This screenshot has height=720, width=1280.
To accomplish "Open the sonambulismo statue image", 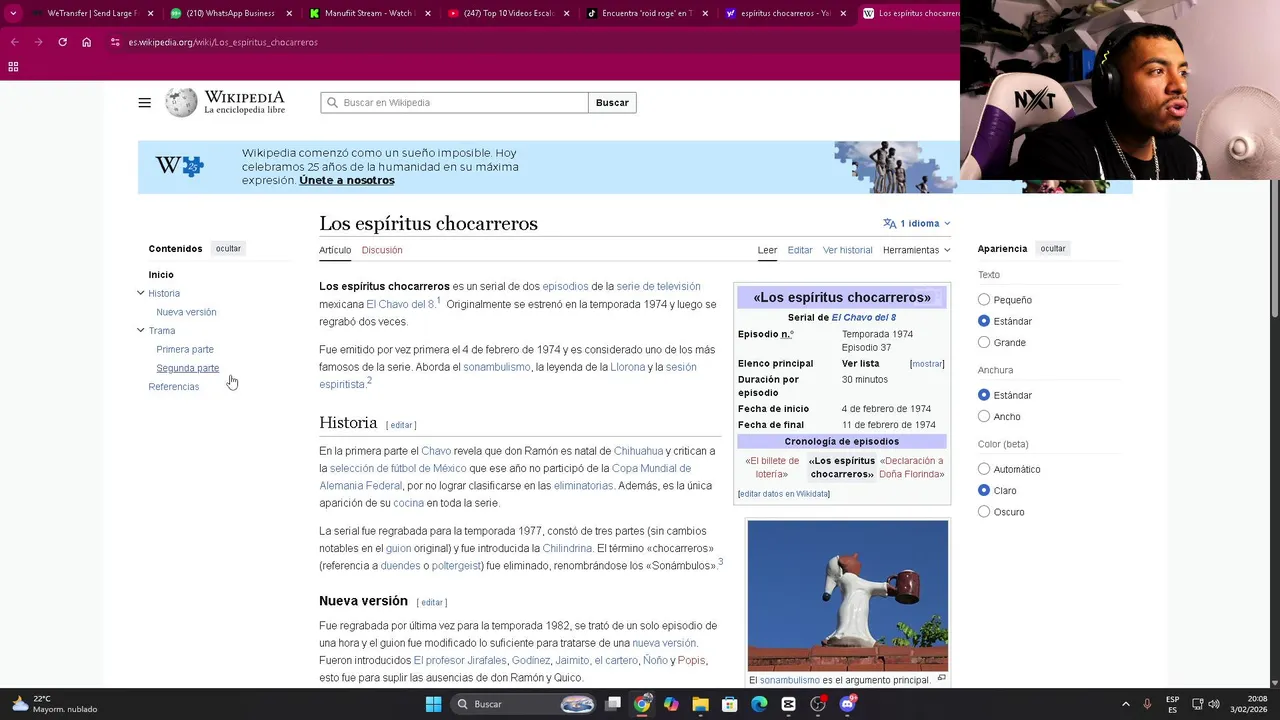I will [848, 595].
